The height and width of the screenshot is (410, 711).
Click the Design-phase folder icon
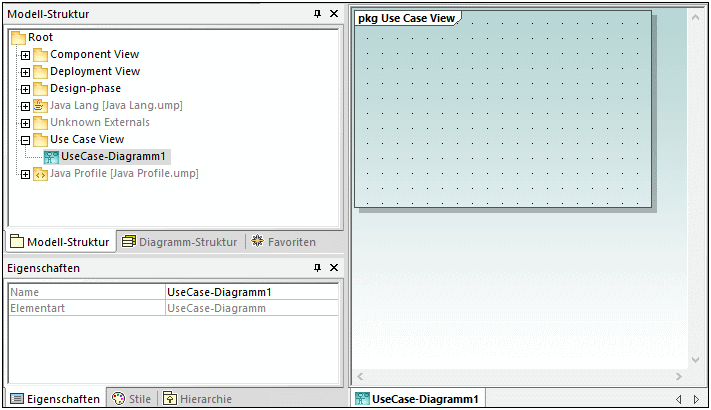[x=40, y=89]
